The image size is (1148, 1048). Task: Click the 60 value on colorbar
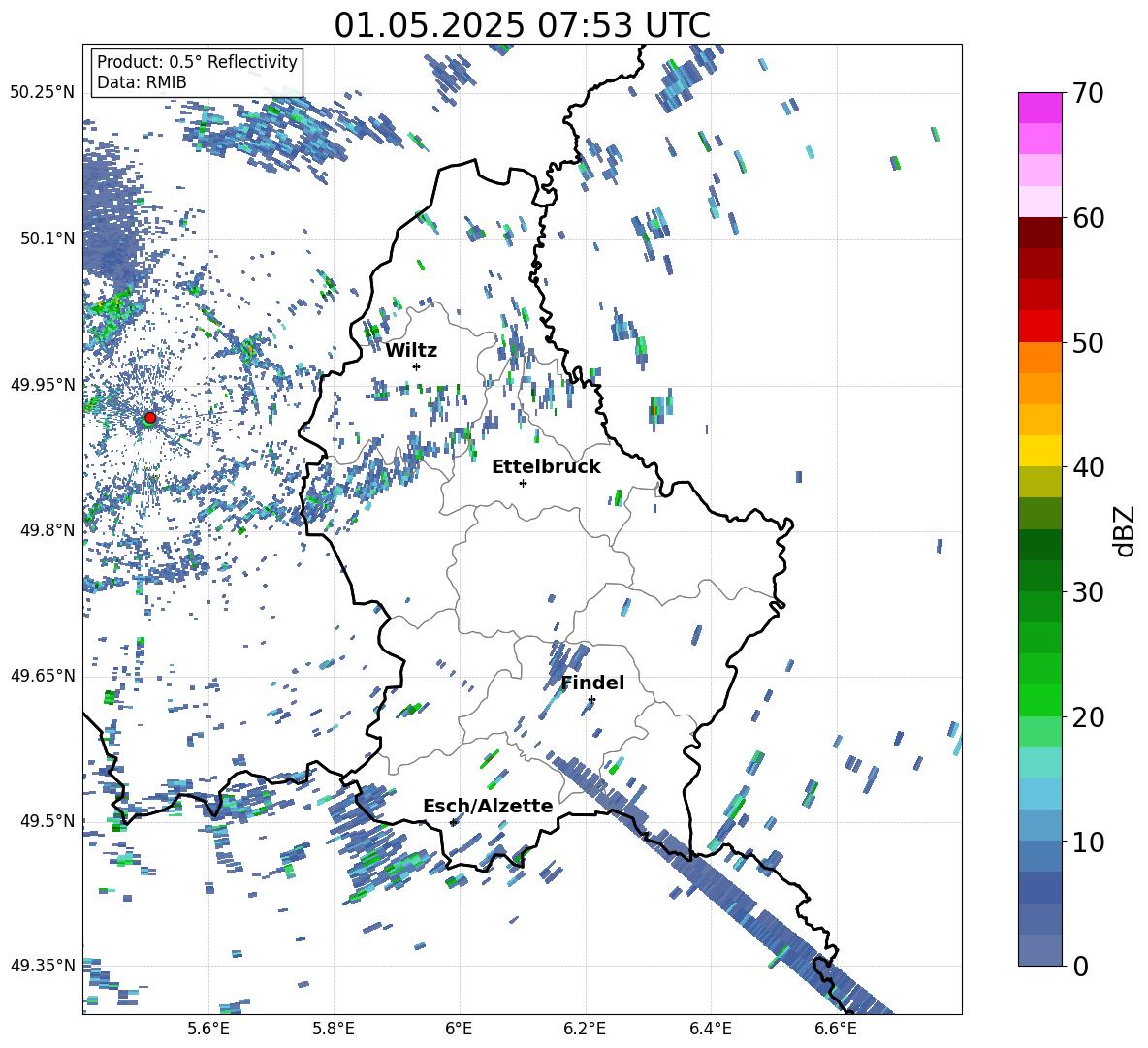1087,218
